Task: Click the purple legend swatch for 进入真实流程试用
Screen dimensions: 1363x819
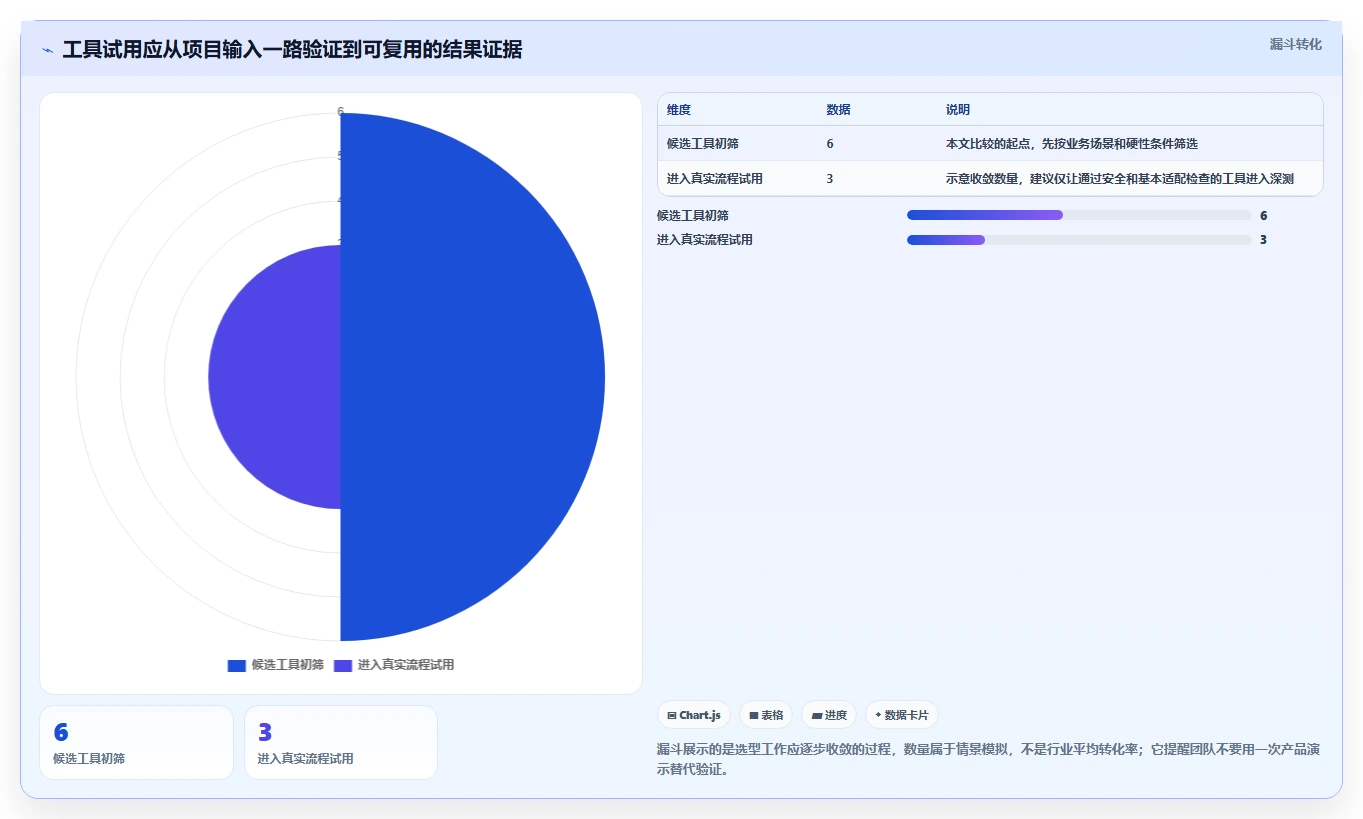Action: point(343,665)
